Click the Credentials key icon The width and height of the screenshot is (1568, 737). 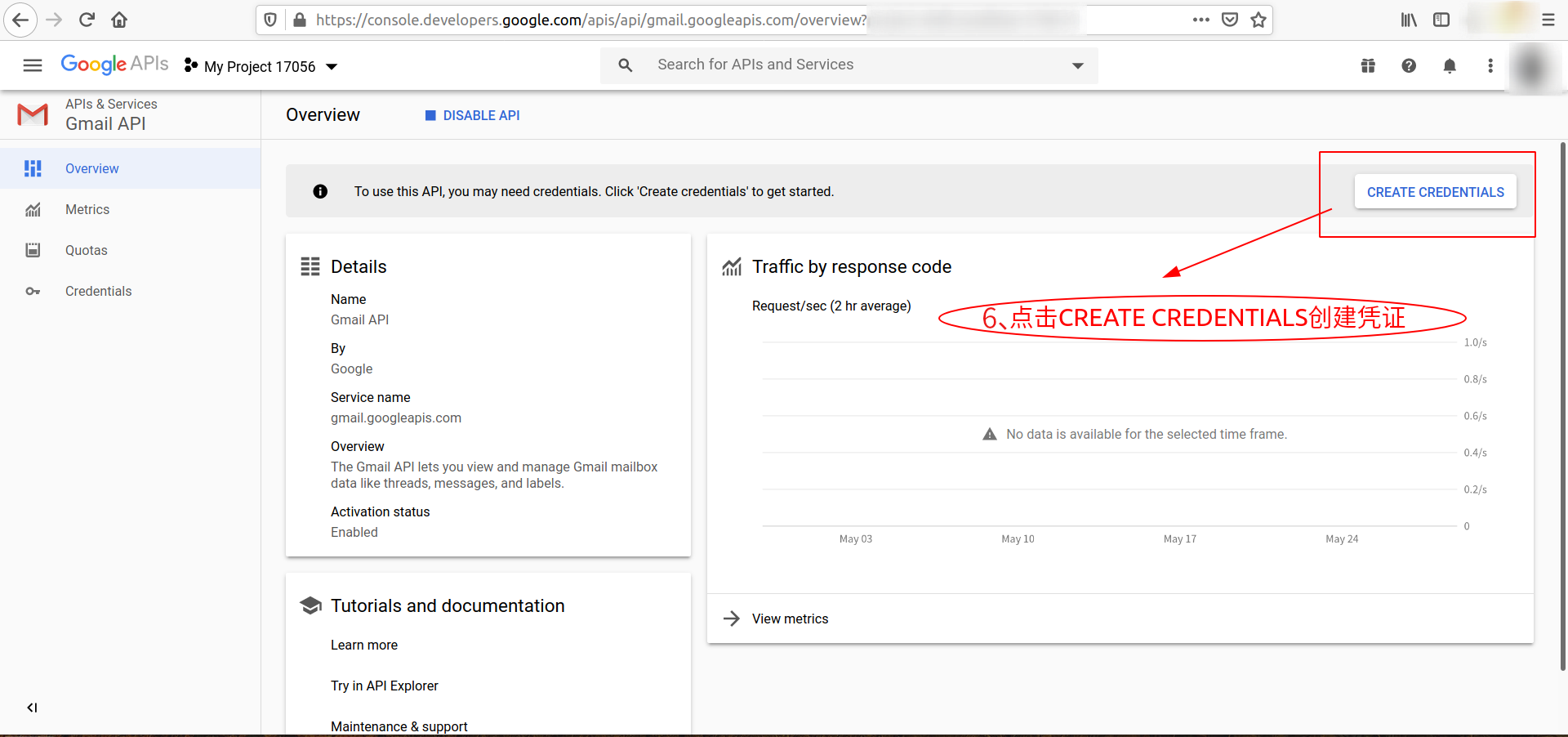[x=33, y=291]
